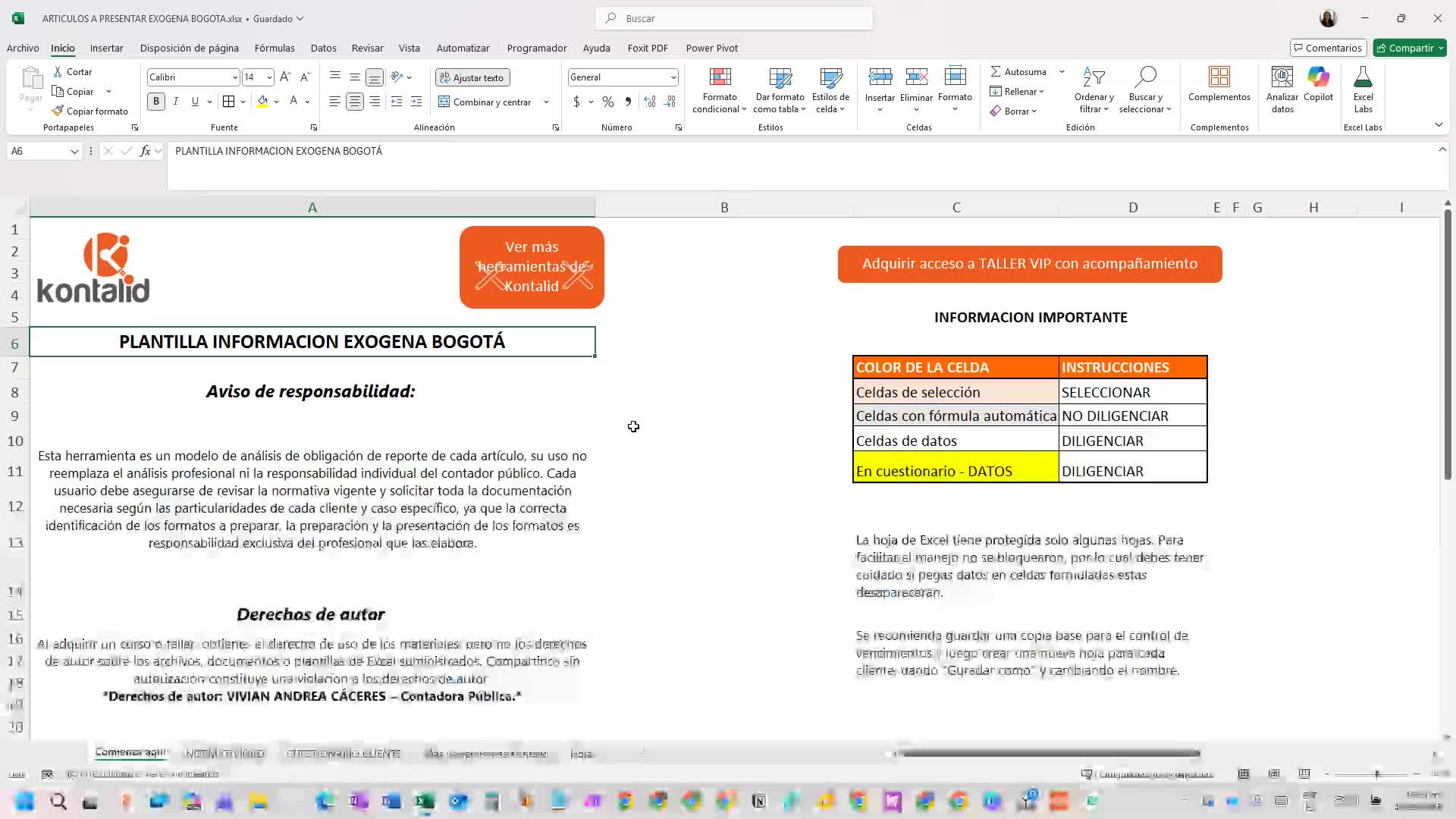Viewport: 1456px width, 819px height.
Task: Apply percent style
Action: click(x=608, y=102)
